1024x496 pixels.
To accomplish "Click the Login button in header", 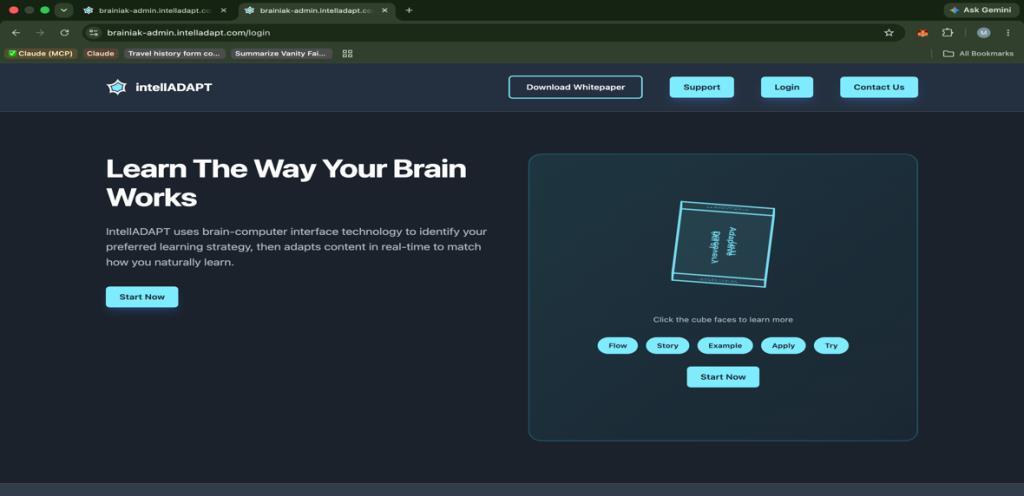I will tap(787, 87).
